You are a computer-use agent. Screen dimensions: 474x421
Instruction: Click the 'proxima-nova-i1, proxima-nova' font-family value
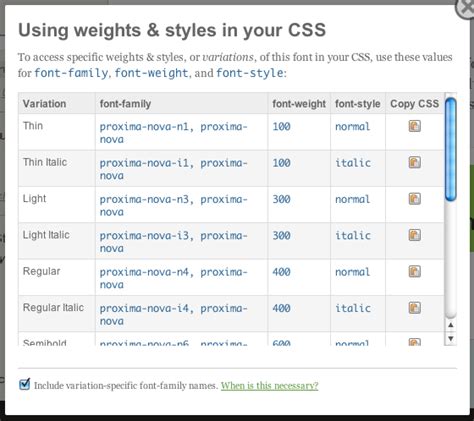tap(173, 169)
